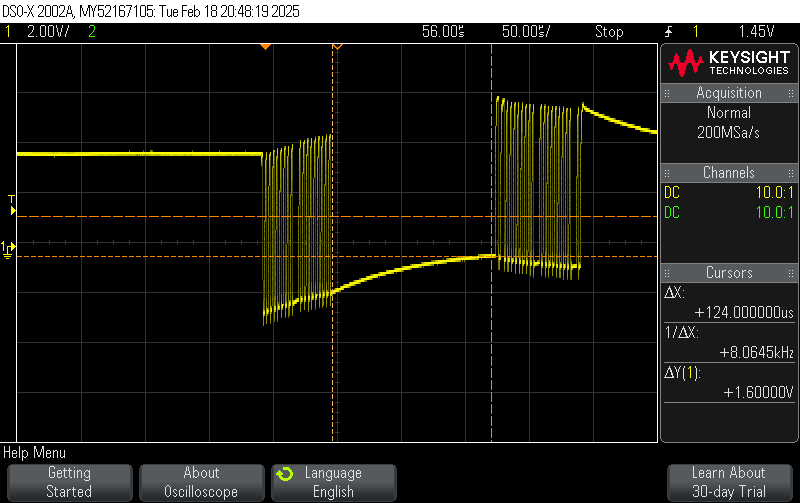
Task: Expand the Channels panel header
Action: [728, 173]
